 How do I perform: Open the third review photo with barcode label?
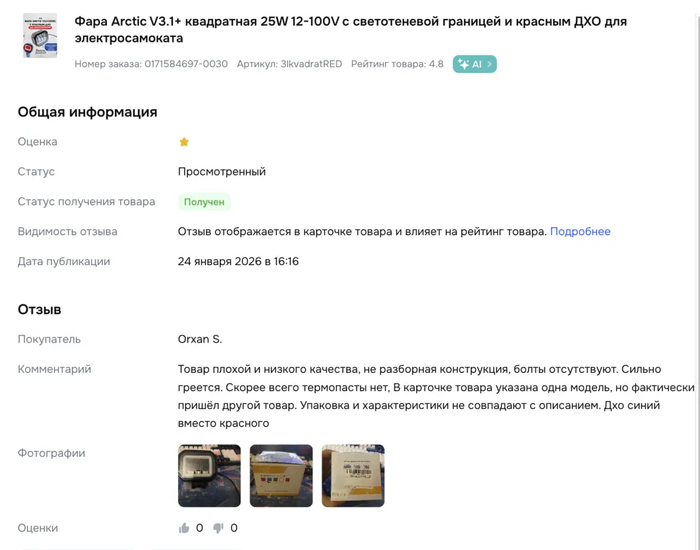[353, 476]
